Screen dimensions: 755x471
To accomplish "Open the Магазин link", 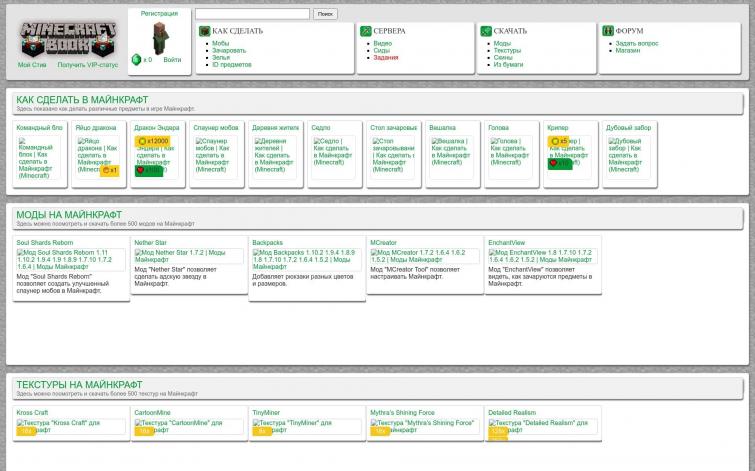I will pyautogui.click(x=627, y=51).
